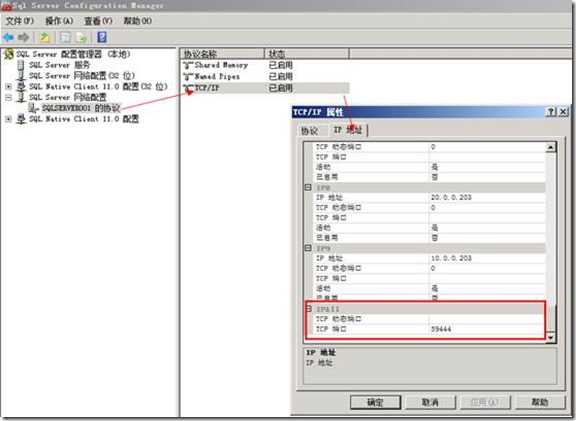Click 已启用 status of Named Pipes

281,76
